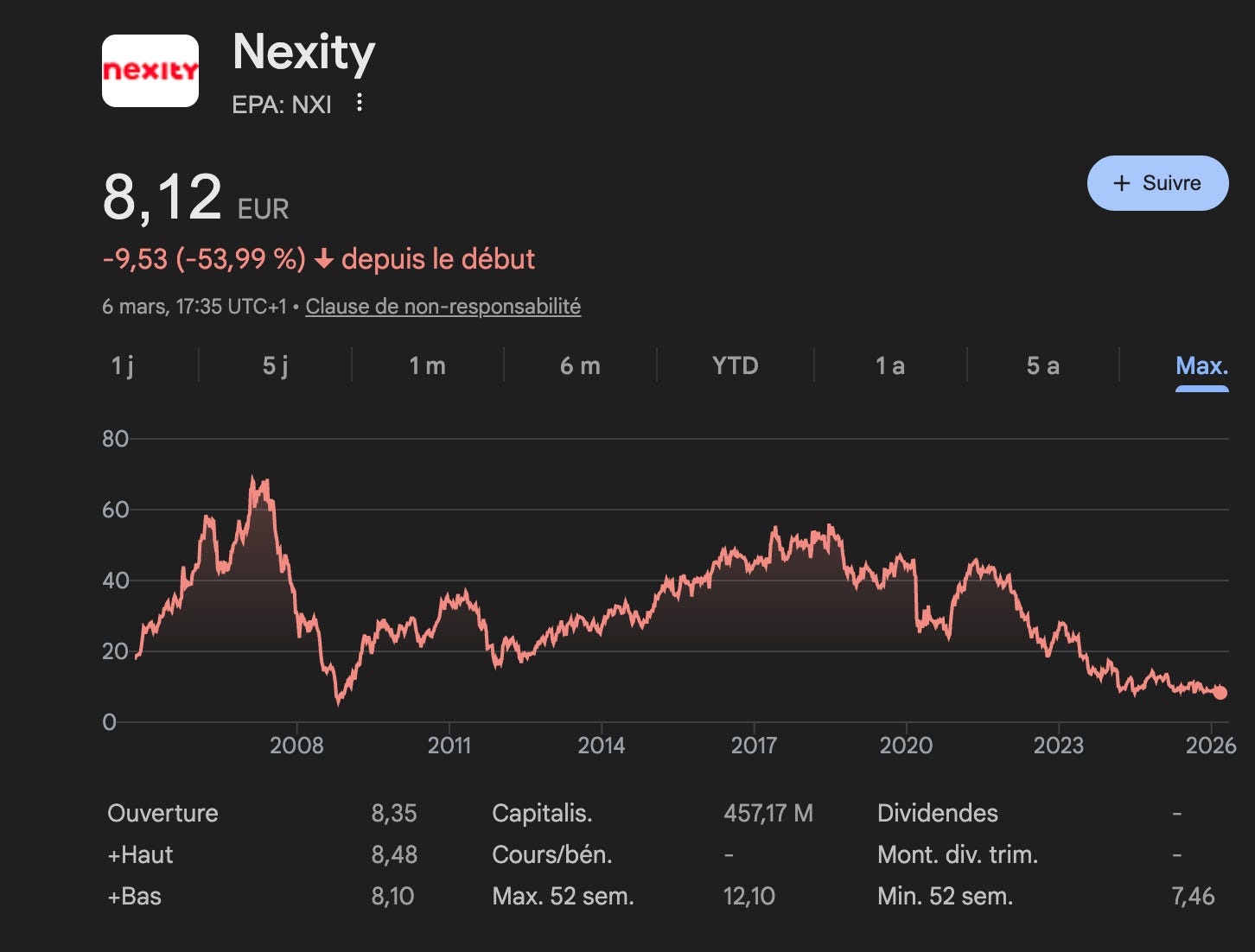1255x952 pixels.
Task: Click the 8,12 current price value
Action: (162, 198)
